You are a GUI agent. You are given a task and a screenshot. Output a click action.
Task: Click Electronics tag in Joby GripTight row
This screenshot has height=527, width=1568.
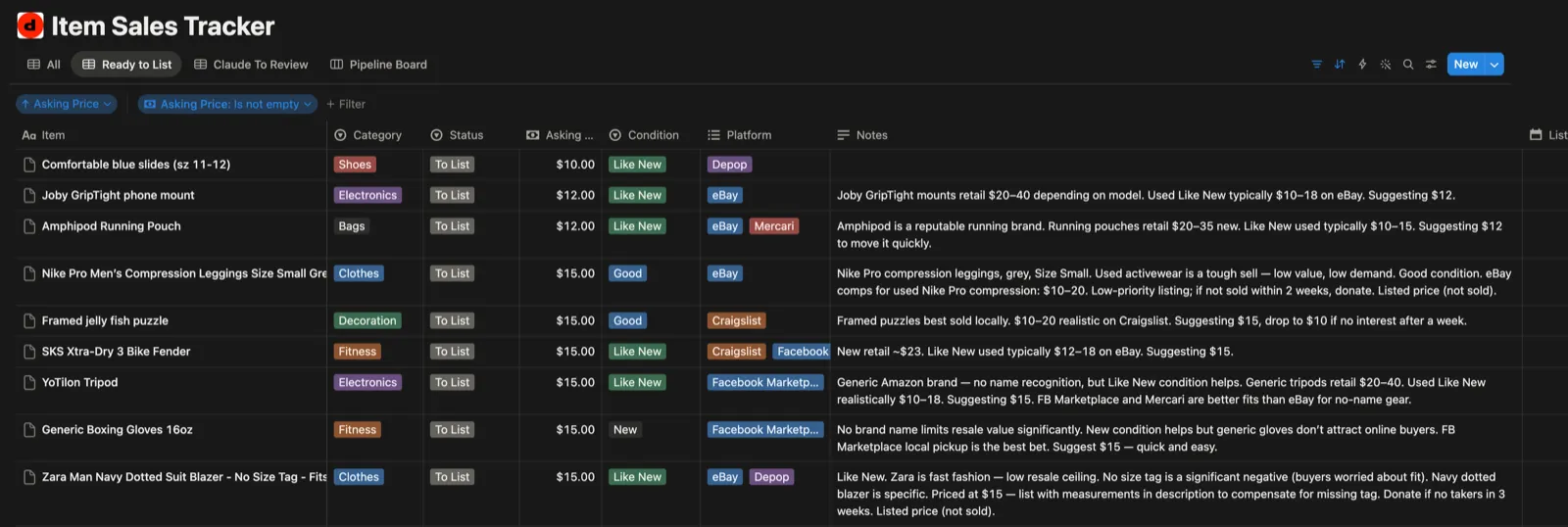(x=367, y=196)
